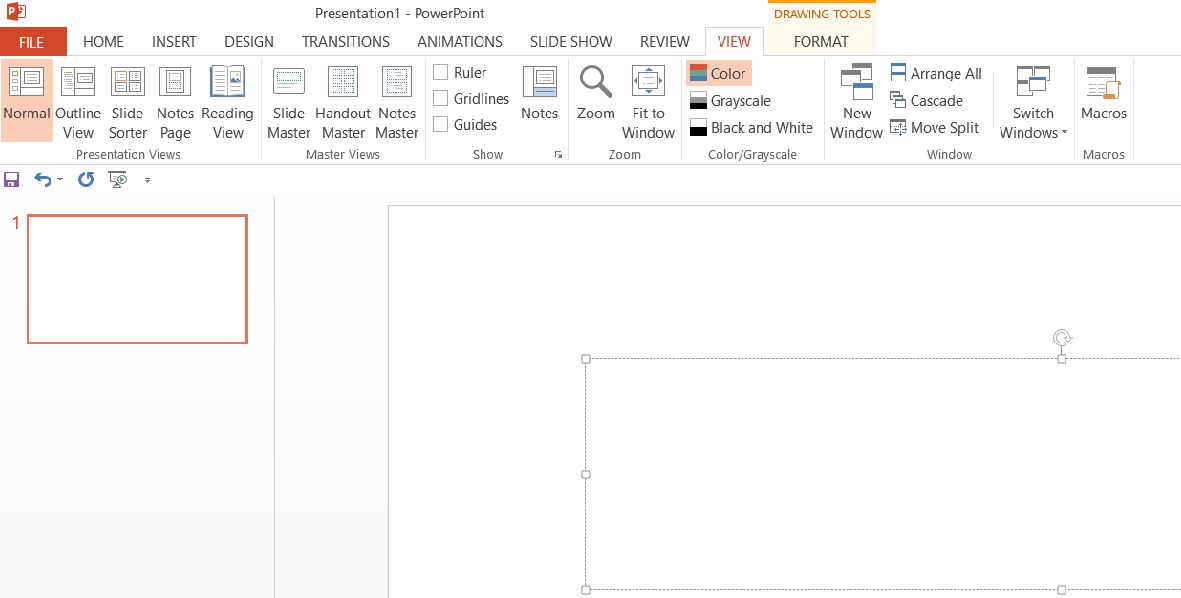This screenshot has width=1181, height=598.
Task: Select slide 1 thumbnail
Action: tap(137, 279)
